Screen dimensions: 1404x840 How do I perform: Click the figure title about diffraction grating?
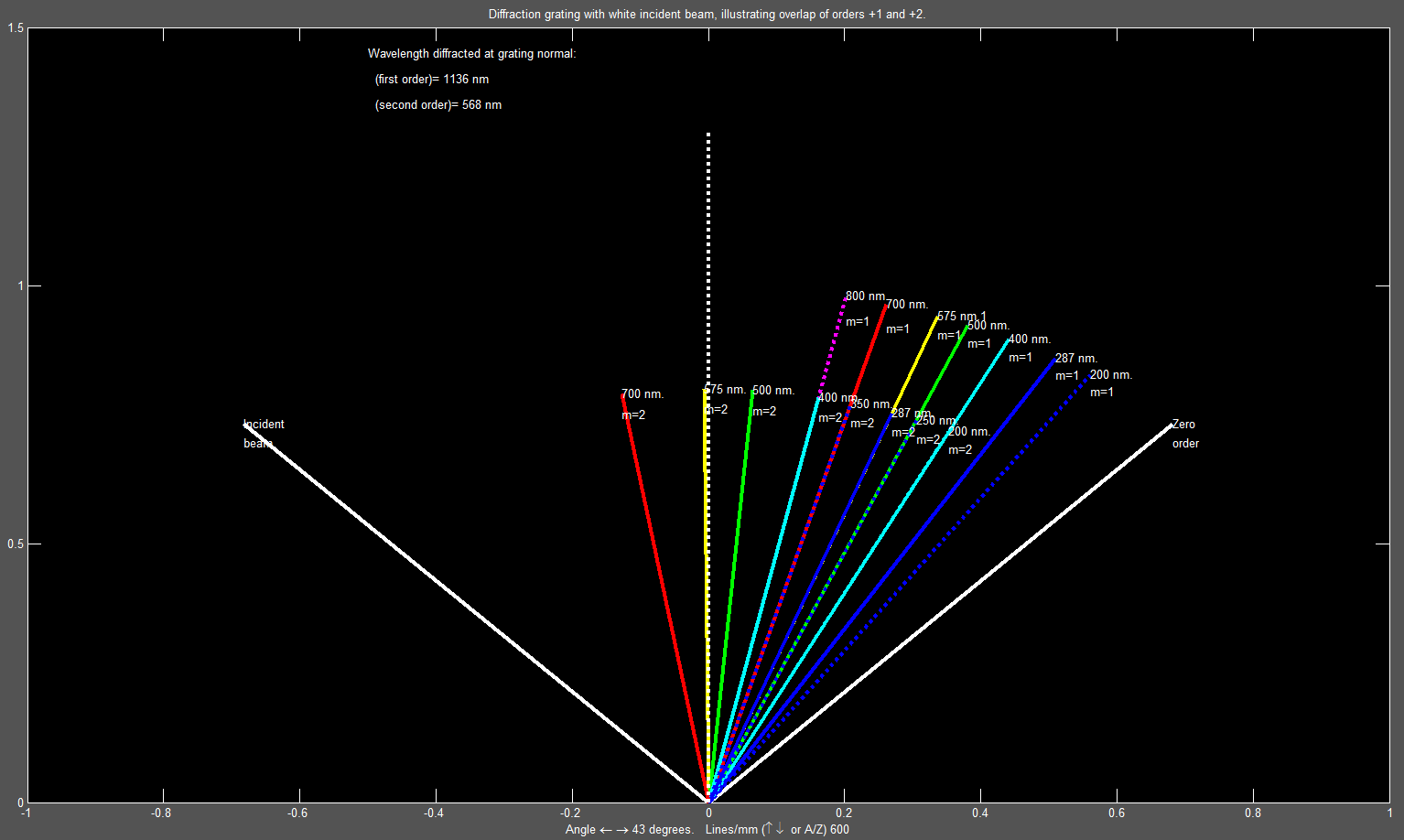707,14
